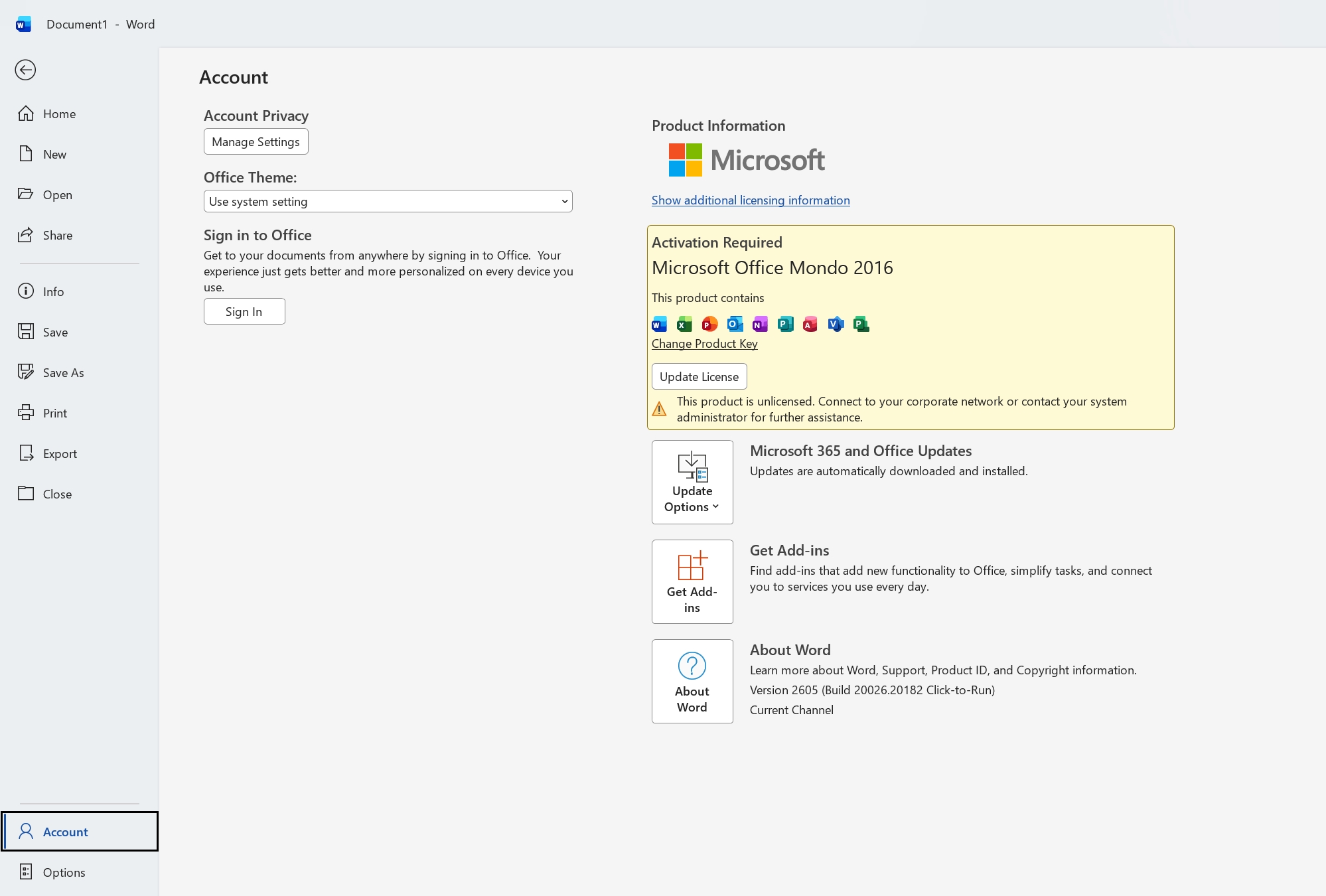The width and height of the screenshot is (1326, 896).
Task: Show the Info page
Action: (x=80, y=291)
